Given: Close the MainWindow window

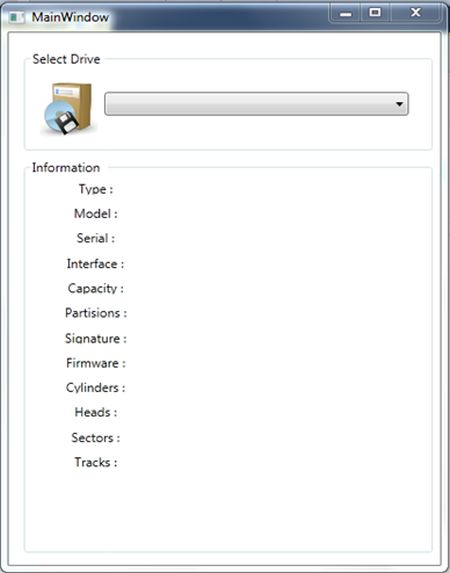Looking at the screenshot, I should (415, 13).
